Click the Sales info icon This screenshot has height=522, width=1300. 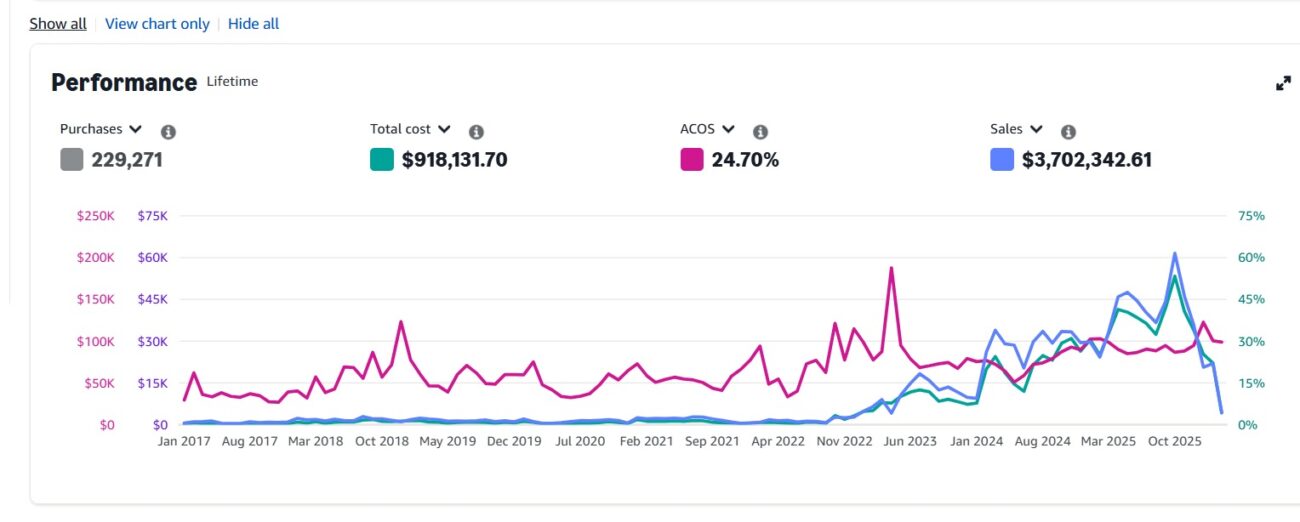point(1068,132)
